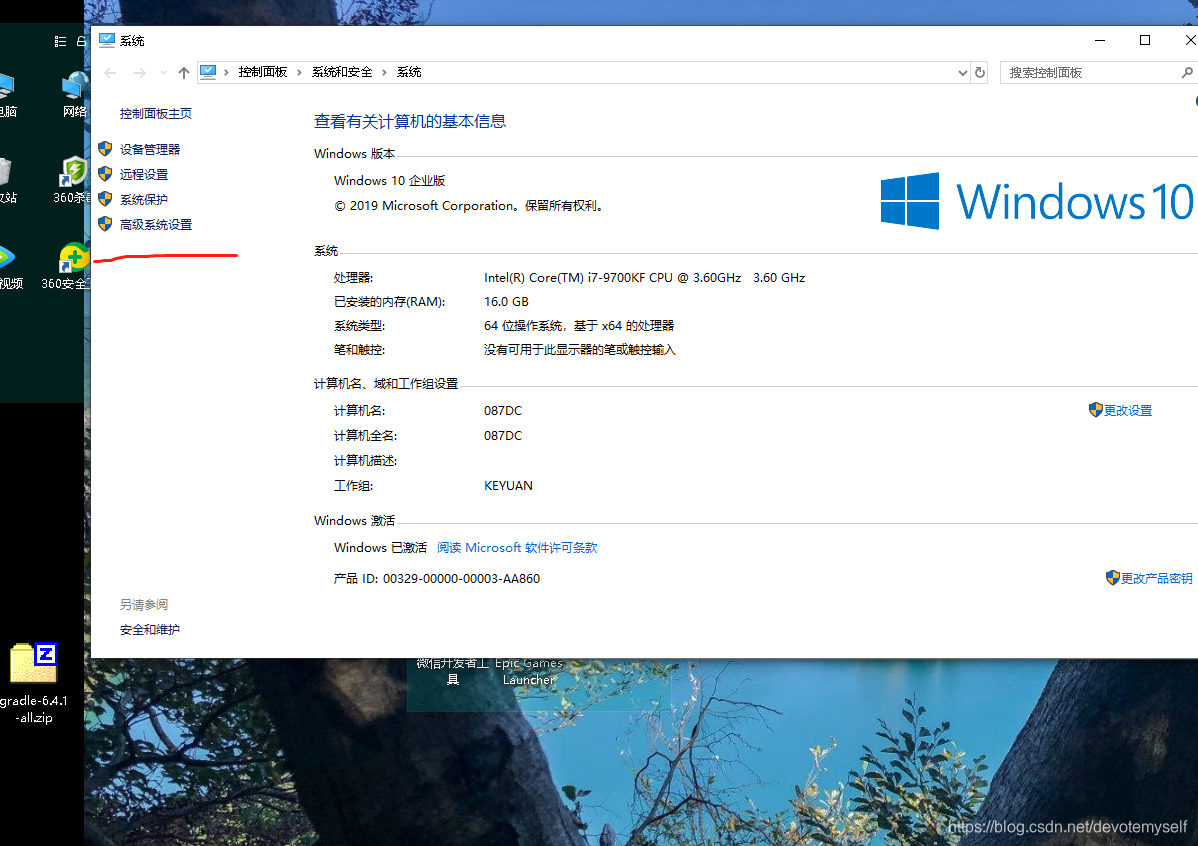Click shield icon beside 远程设置

pos(105,173)
